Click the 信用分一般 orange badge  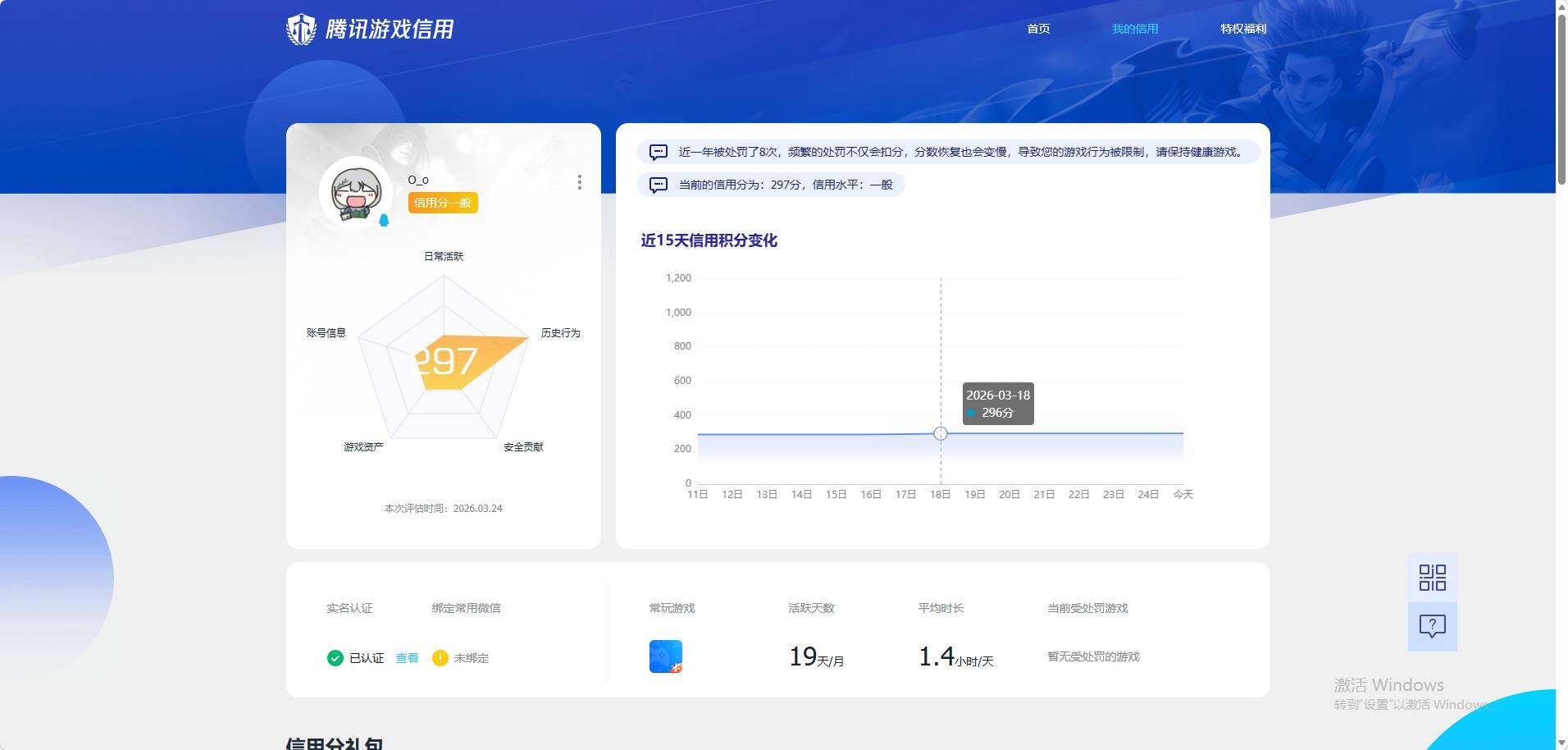point(443,203)
